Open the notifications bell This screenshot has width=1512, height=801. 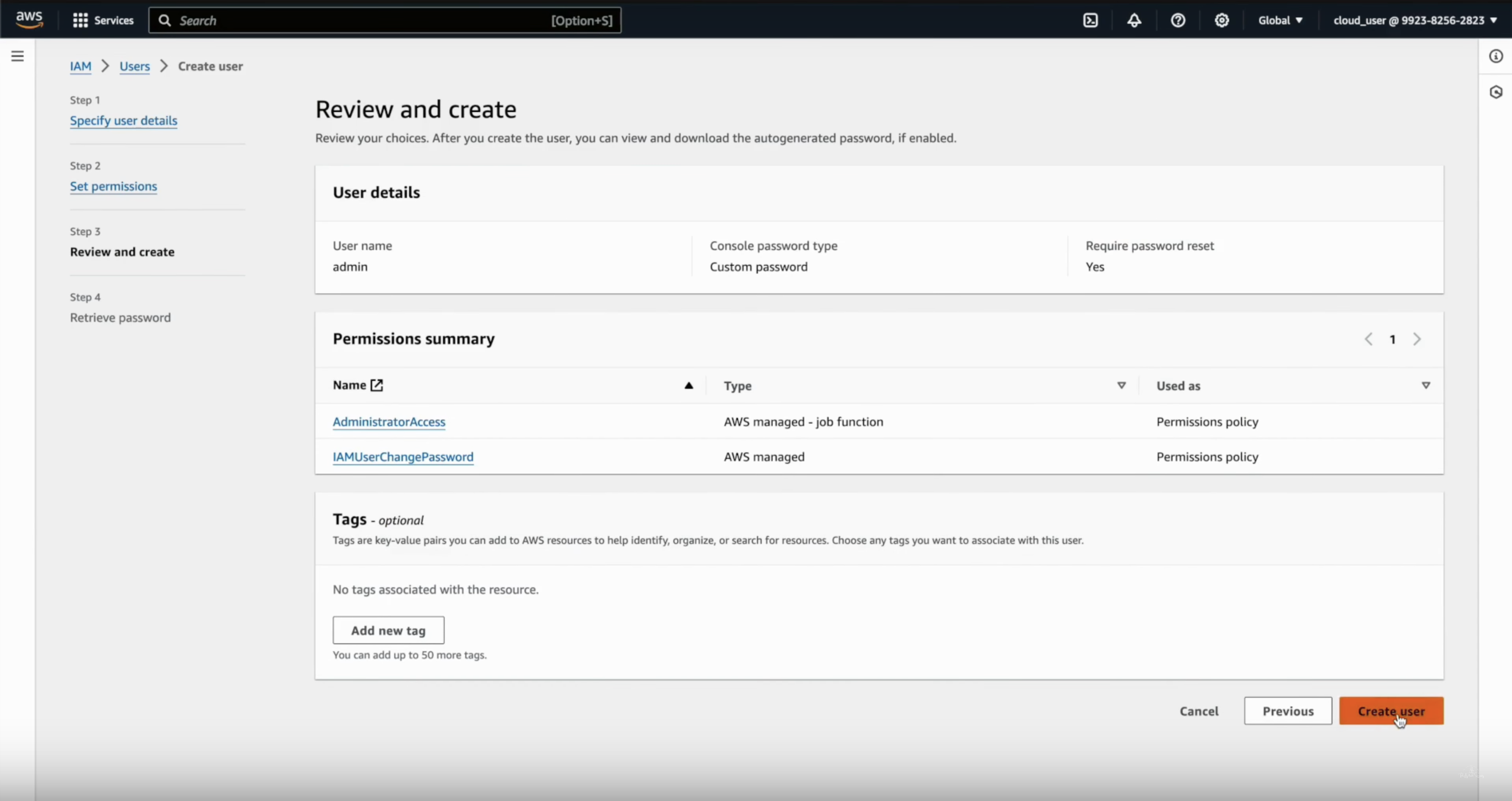(x=1134, y=21)
